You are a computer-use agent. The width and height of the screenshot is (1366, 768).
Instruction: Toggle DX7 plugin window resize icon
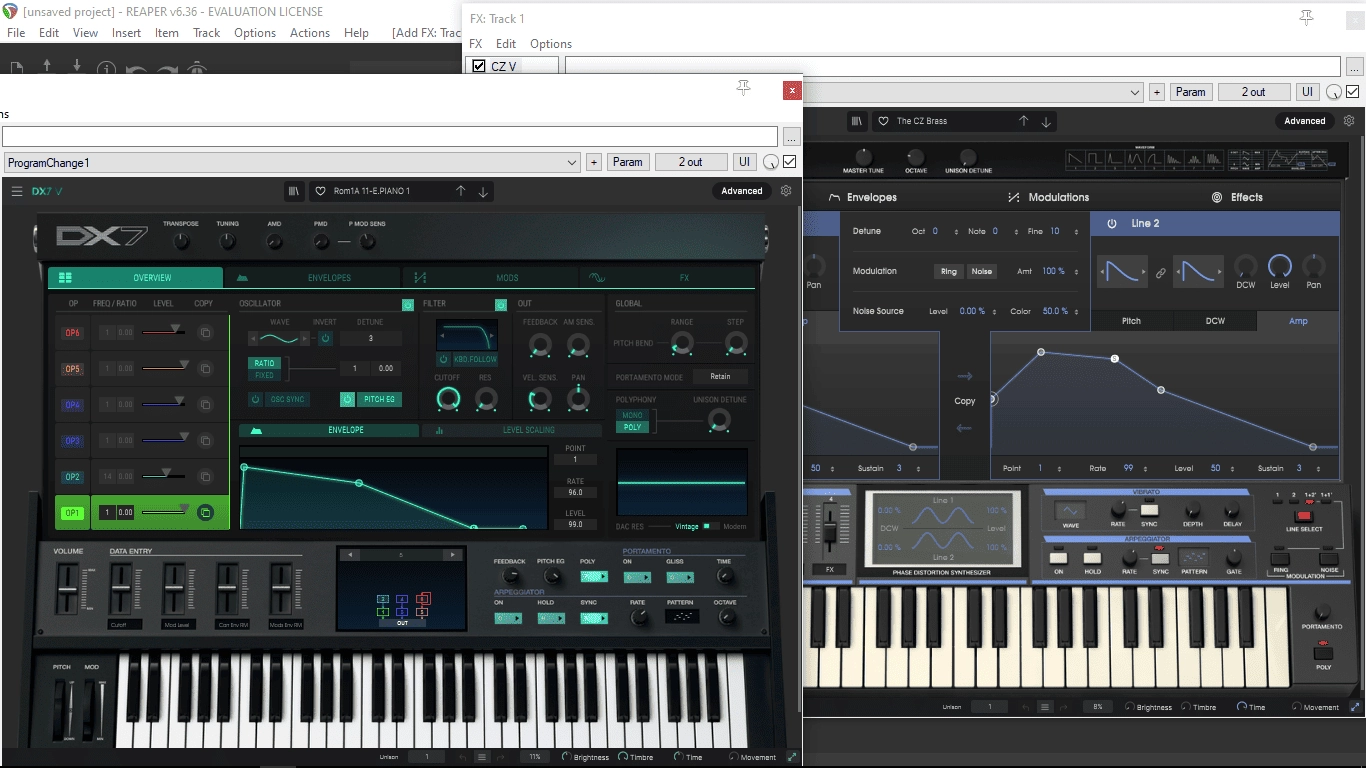pyautogui.click(x=792, y=757)
